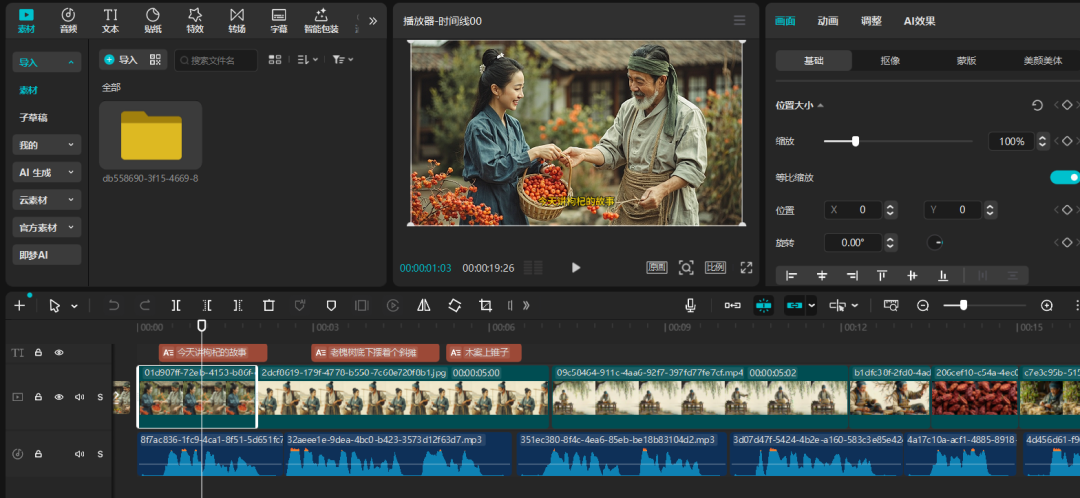
Task: Expand the 云素材 section in sidebar
Action: click(46, 200)
